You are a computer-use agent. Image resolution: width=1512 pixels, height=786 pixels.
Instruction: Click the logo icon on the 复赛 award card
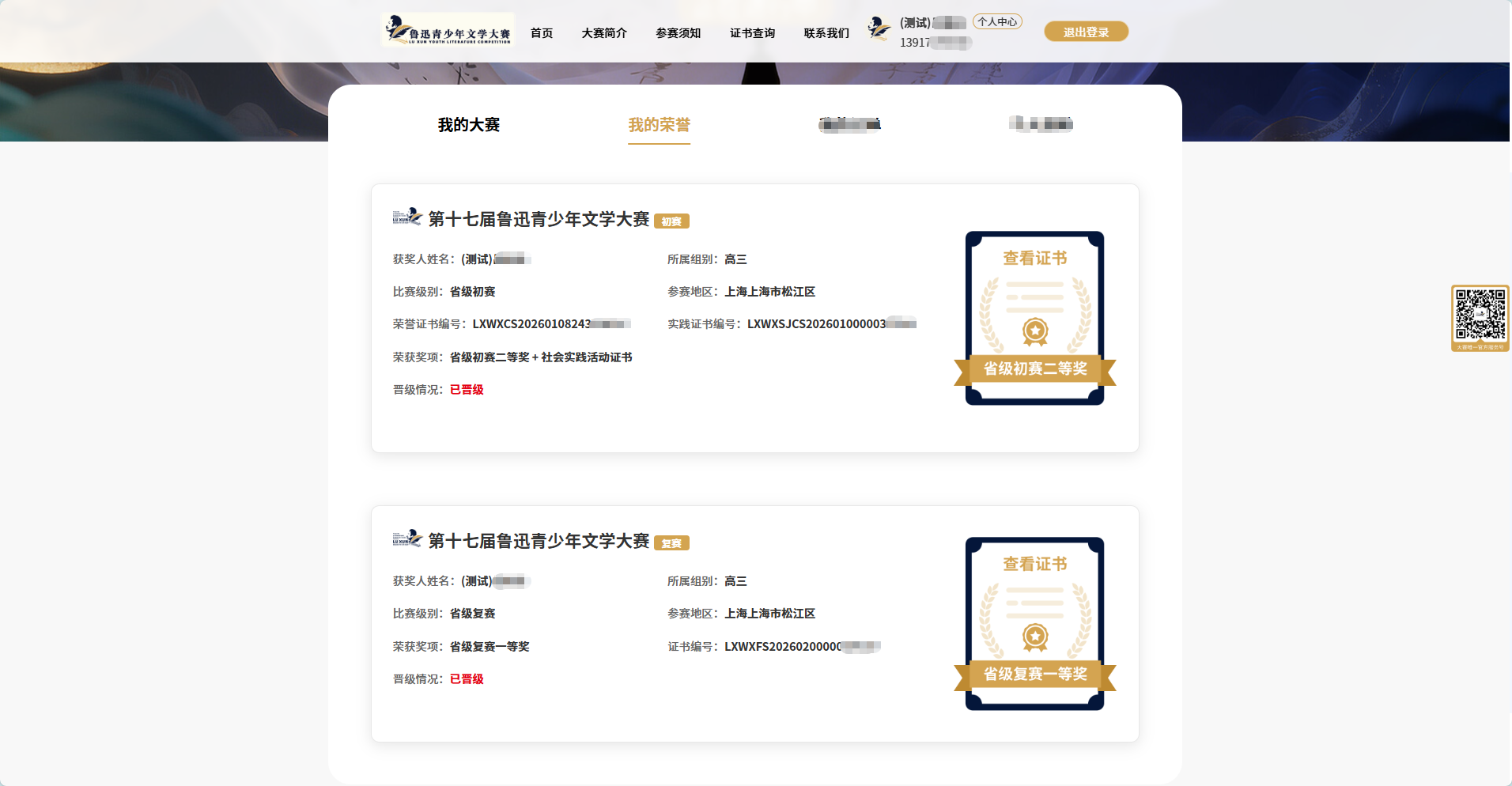(x=407, y=538)
